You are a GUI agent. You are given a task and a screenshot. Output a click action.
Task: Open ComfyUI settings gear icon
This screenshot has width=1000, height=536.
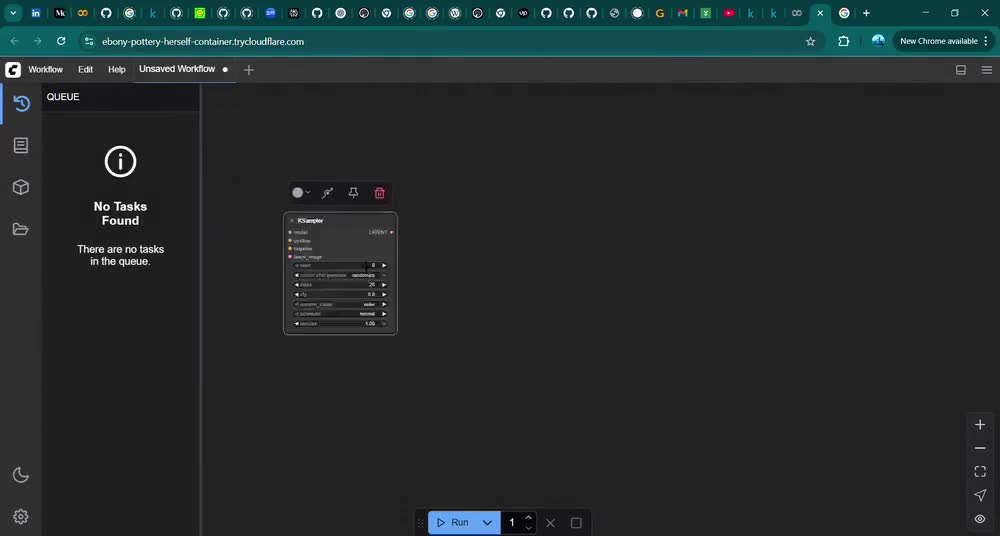point(21,516)
